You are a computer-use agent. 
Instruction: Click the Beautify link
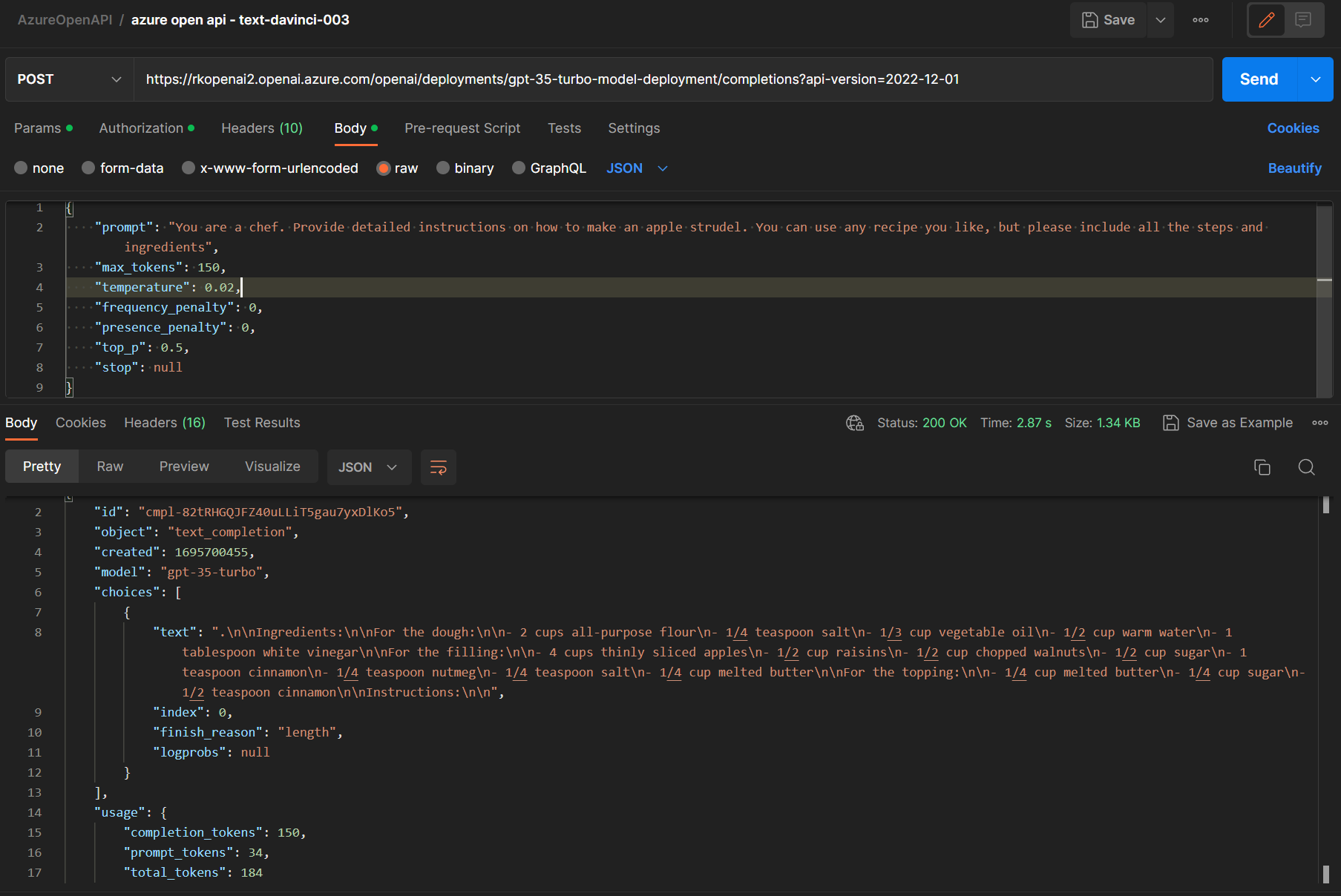(x=1294, y=168)
